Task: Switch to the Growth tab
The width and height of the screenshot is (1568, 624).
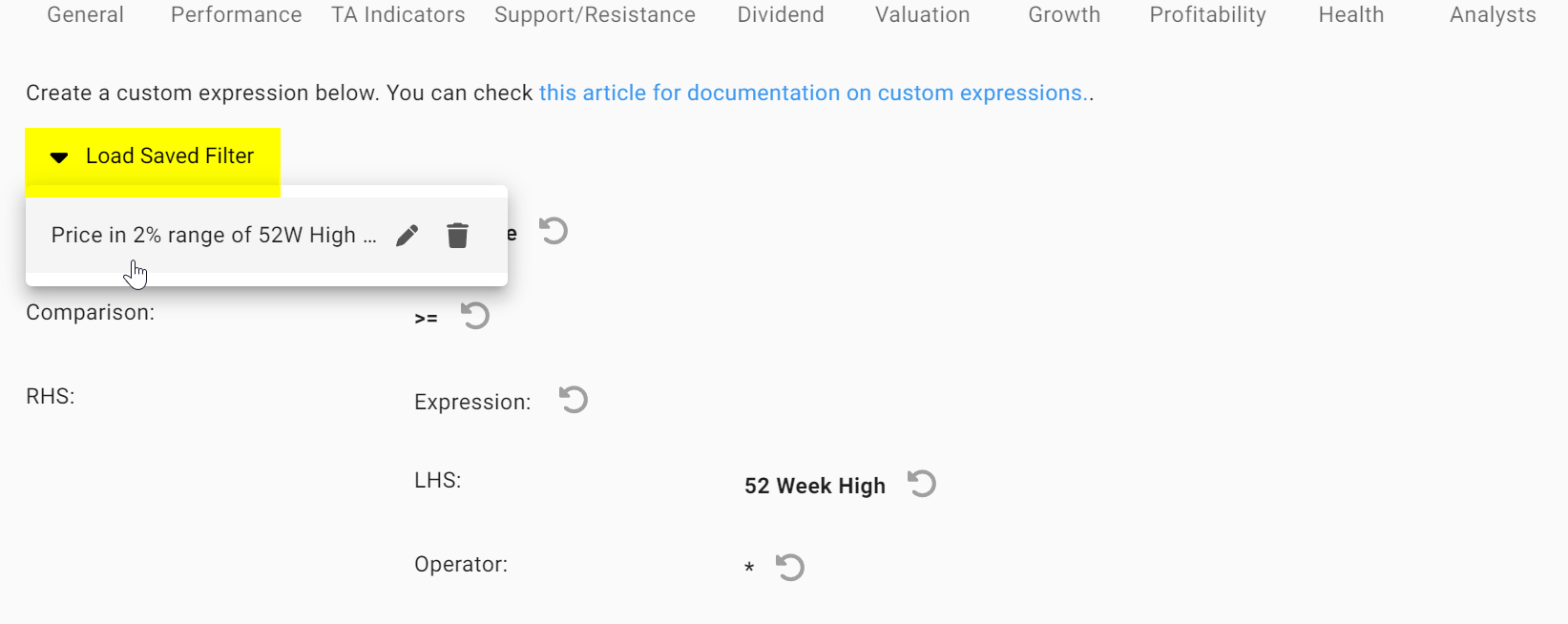Action: [x=1064, y=15]
